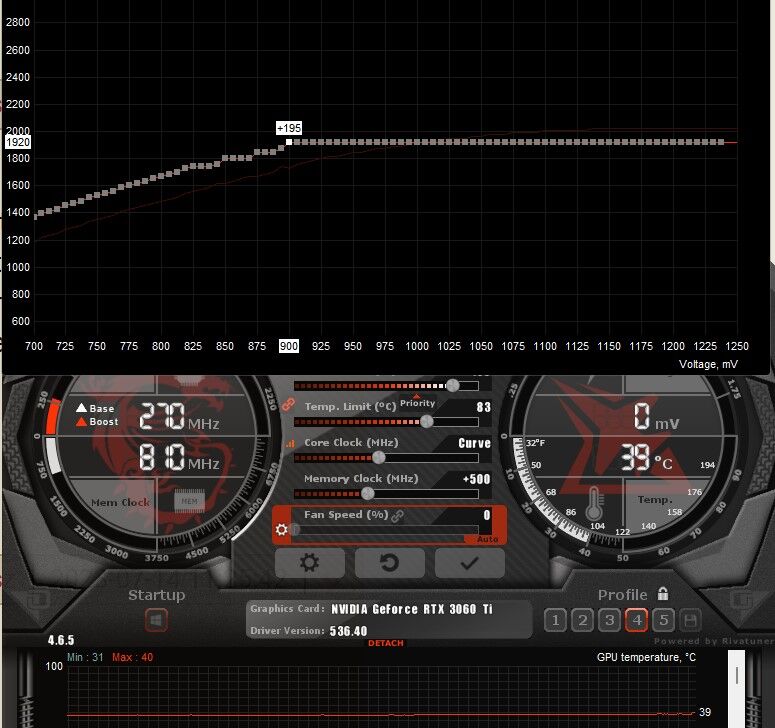This screenshot has height=728, width=775.
Task: Click the DETACH monitor link
Action: pos(386,643)
